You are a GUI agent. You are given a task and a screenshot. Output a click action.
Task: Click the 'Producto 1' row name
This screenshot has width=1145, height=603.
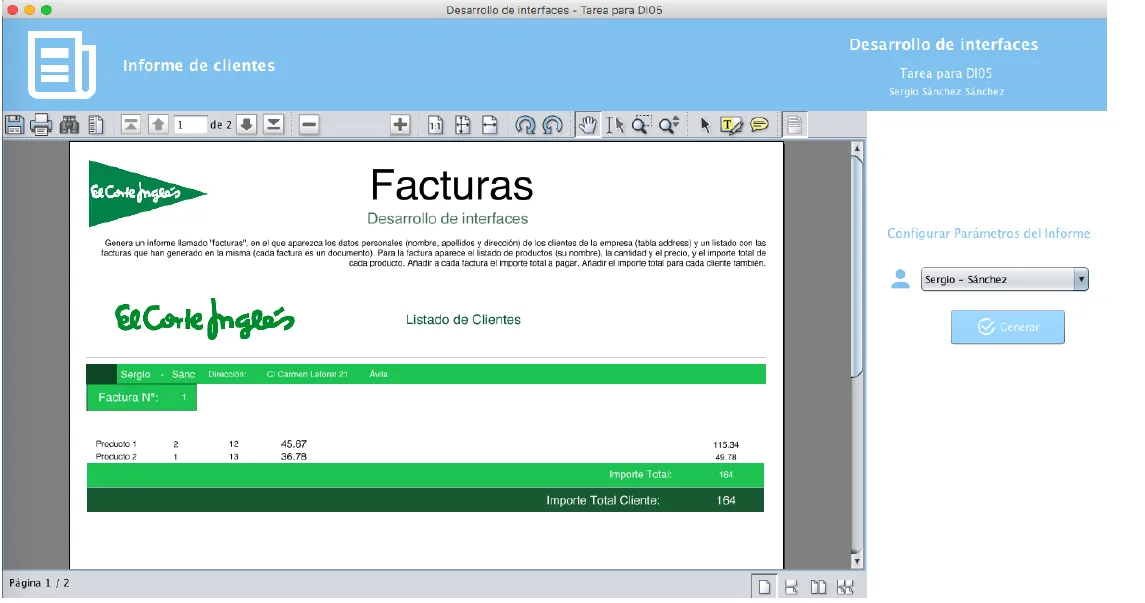[116, 444]
